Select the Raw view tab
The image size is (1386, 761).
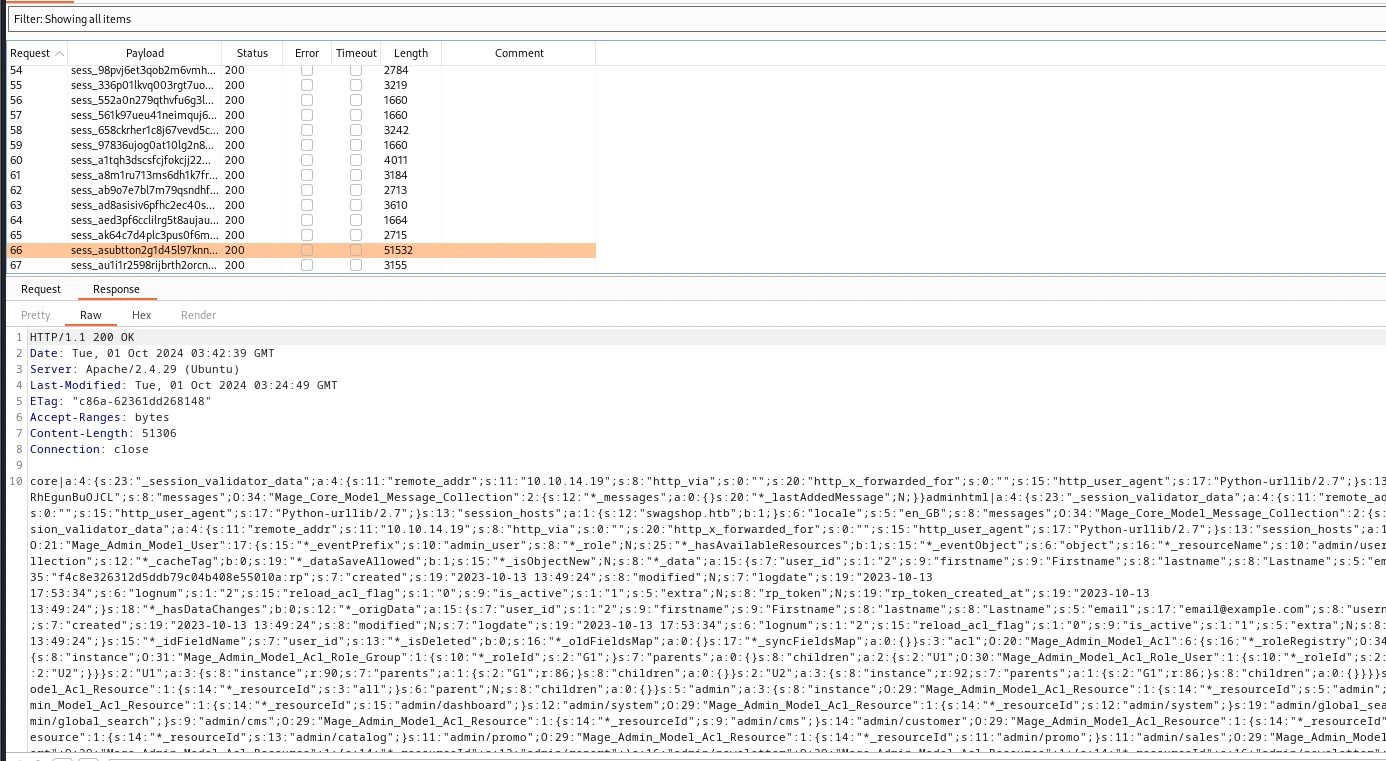91,315
